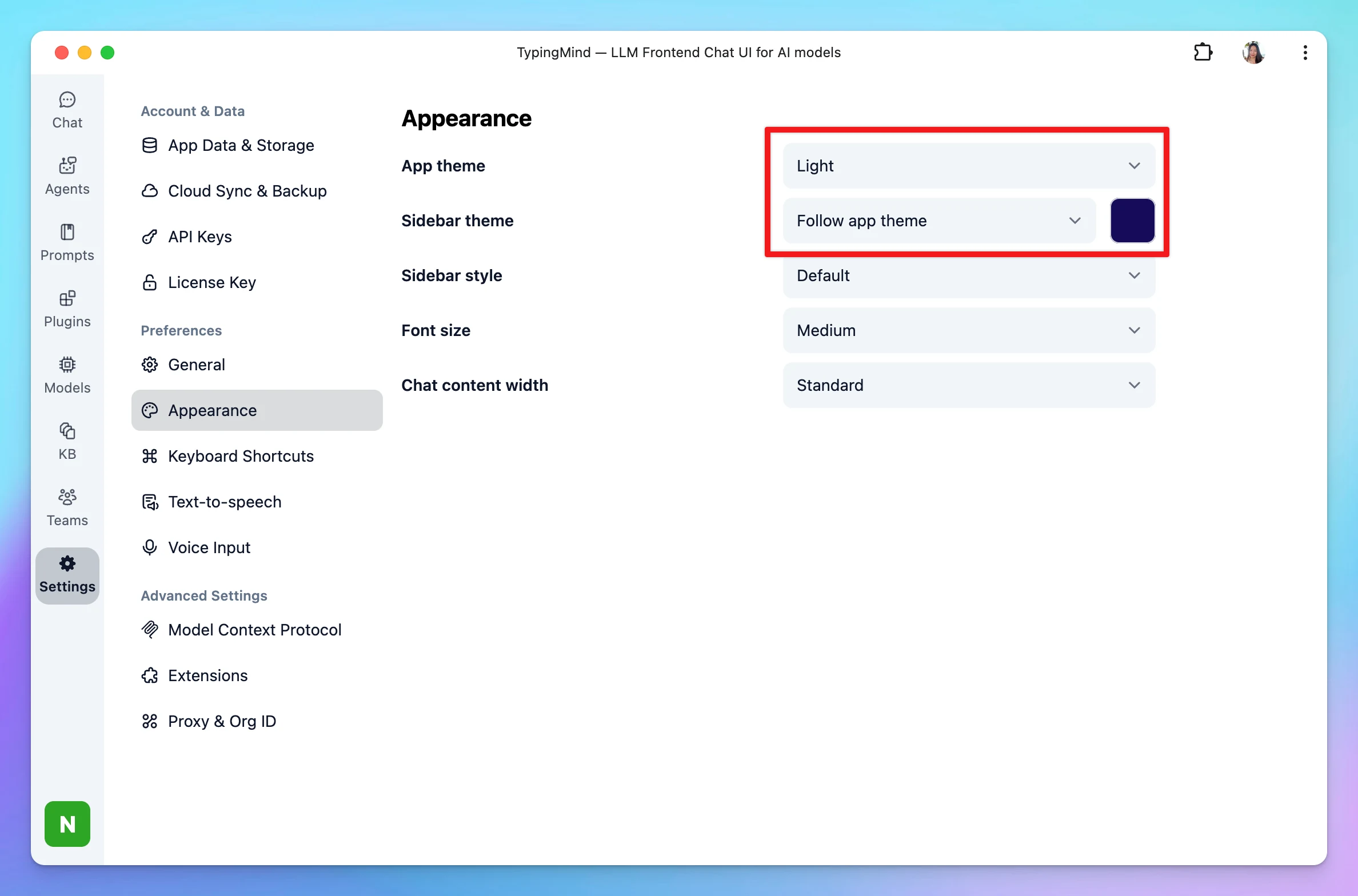Screen dimensions: 1358x896
Task: Go to Agents in sidebar
Action: [x=67, y=176]
